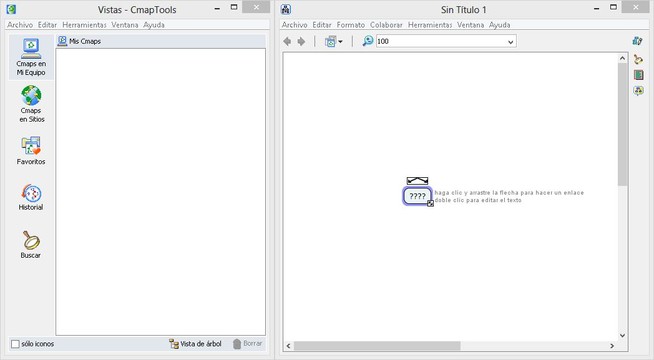Click the Borrar button
This screenshot has width=654, height=360.
[247, 344]
